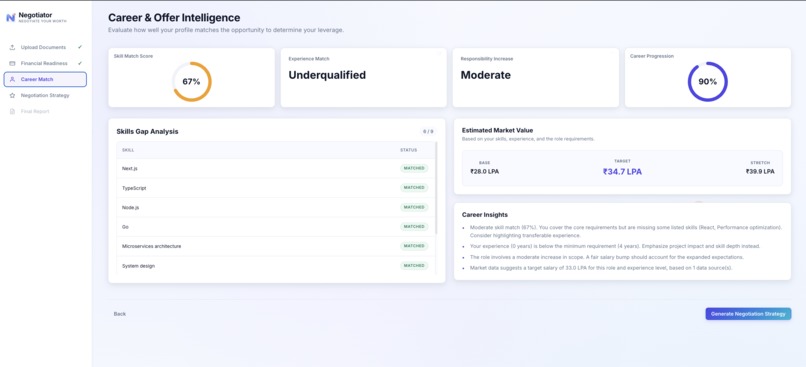Click the Financial Readiness card icon
806x367 pixels.
[12, 63]
